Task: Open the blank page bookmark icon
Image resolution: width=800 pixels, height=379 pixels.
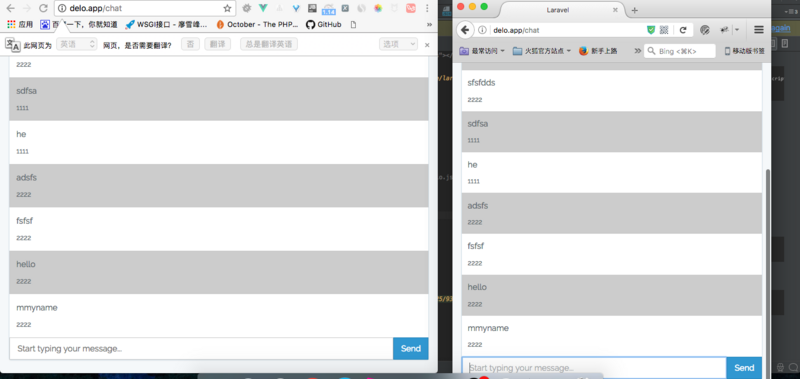Action: pos(353,24)
